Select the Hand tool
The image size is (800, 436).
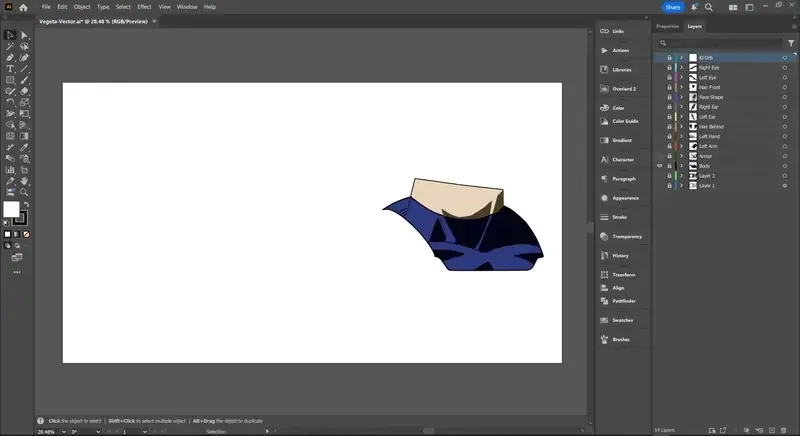(24, 181)
